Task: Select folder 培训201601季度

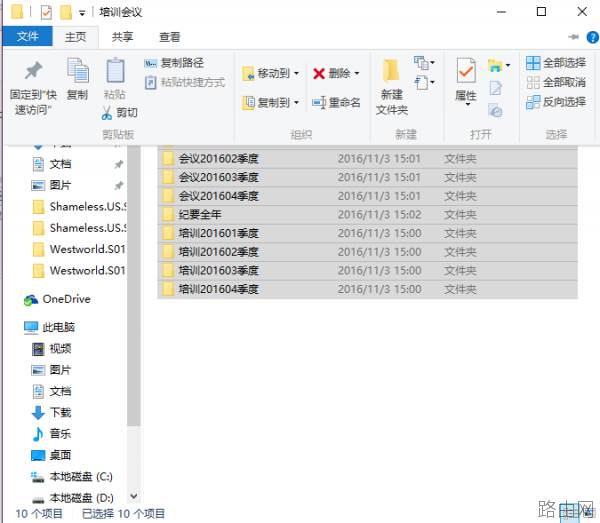Action: [367, 233]
